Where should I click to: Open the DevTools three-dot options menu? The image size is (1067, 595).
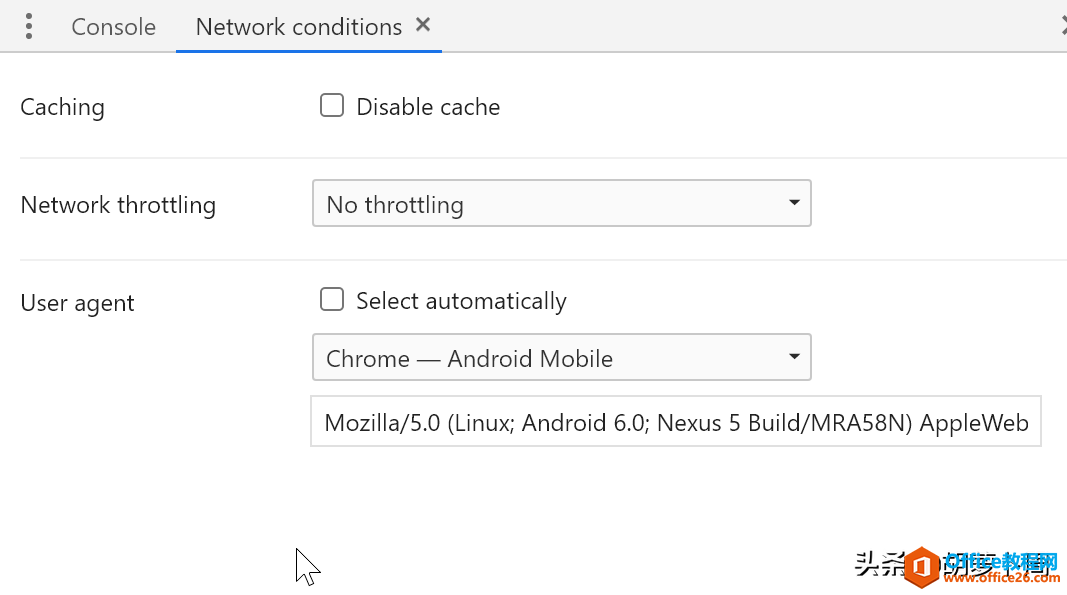pos(29,27)
